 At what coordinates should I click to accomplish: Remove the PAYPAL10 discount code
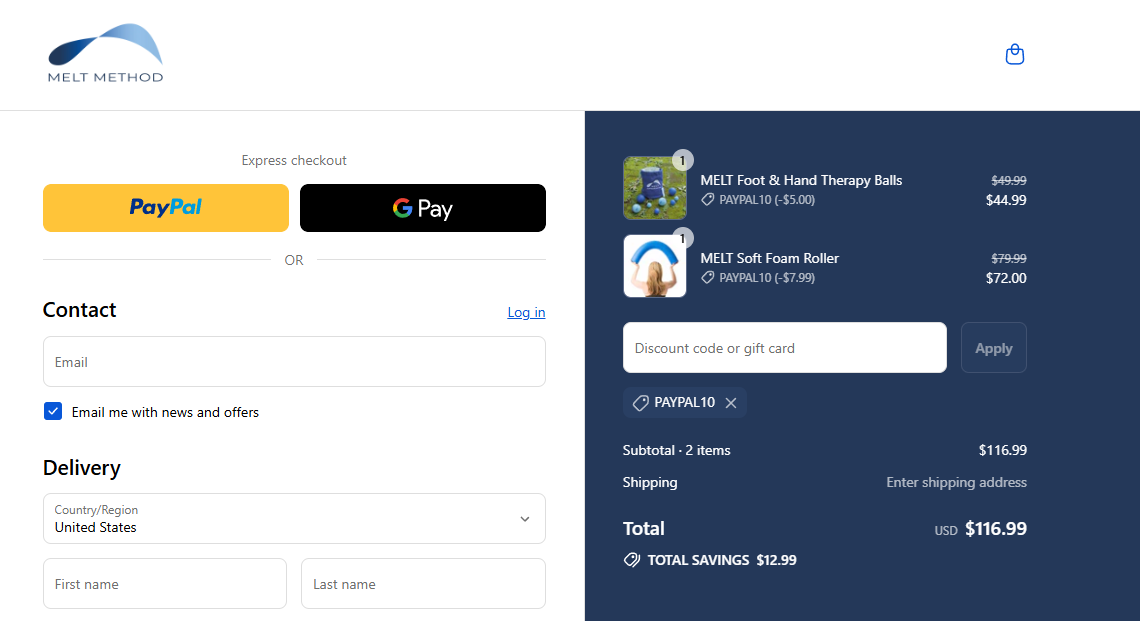731,403
